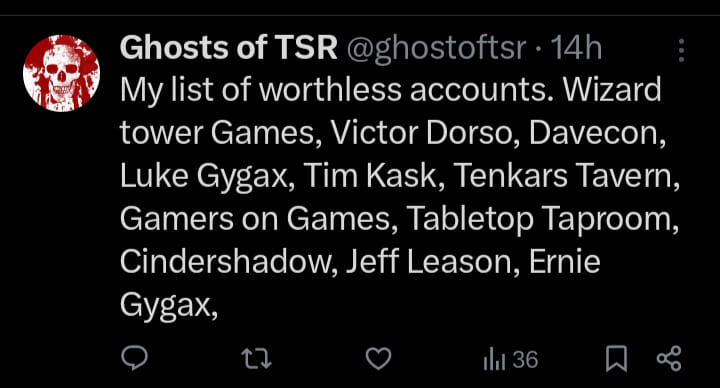Click the Ghosts of TSR display name
The height and width of the screenshot is (388, 720).
(x=229, y=48)
